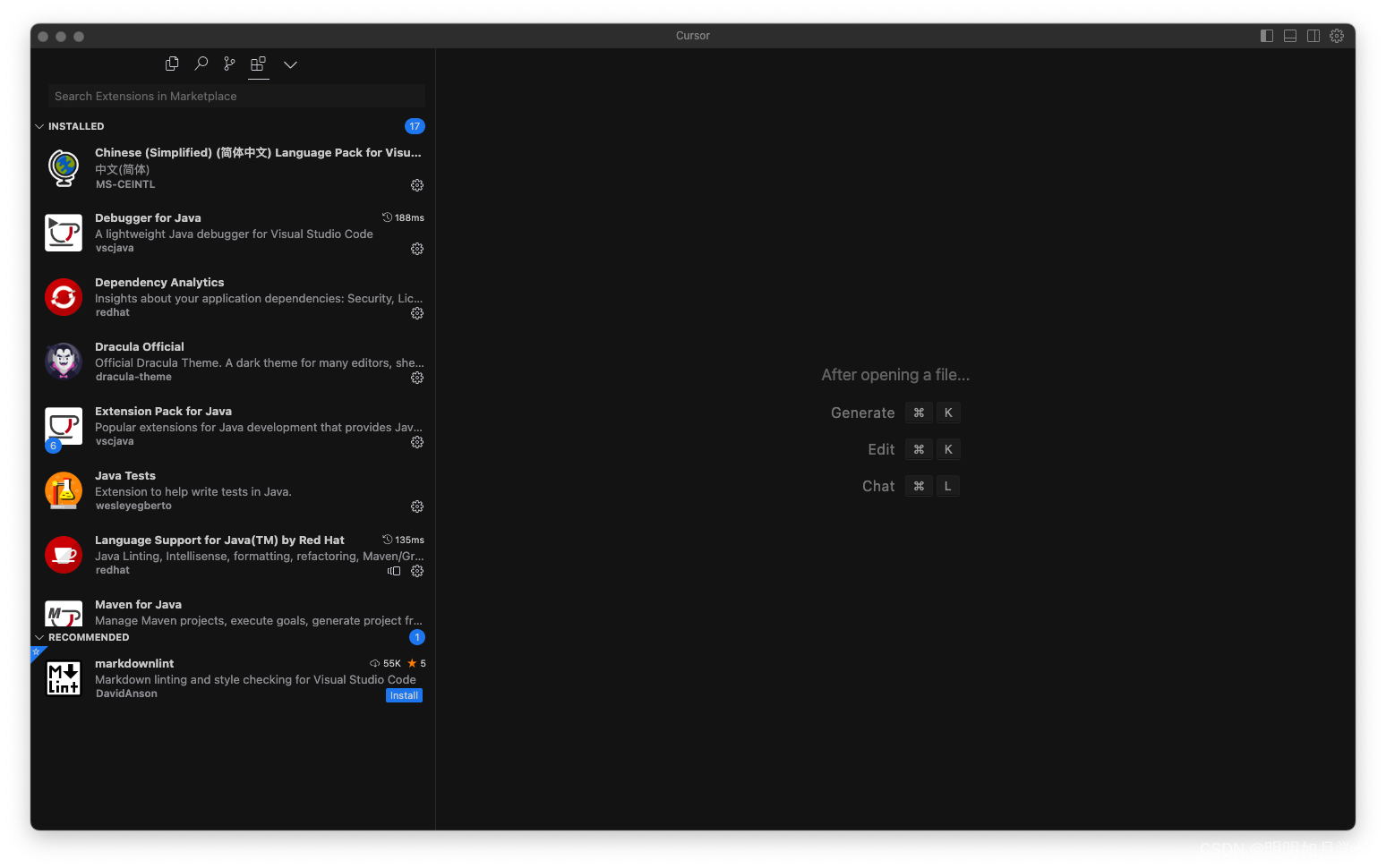Click the MS-CEINTL publisher name

pyautogui.click(x=125, y=184)
